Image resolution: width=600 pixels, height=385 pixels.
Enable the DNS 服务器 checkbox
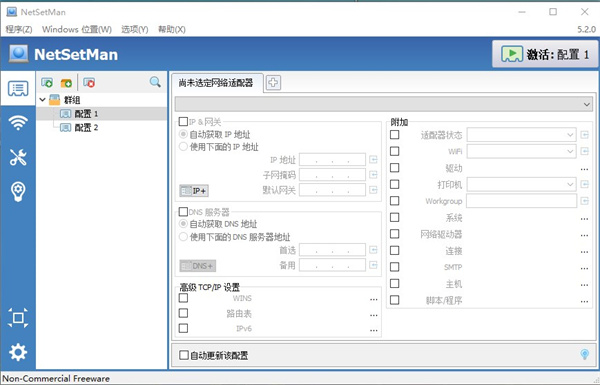coord(183,212)
